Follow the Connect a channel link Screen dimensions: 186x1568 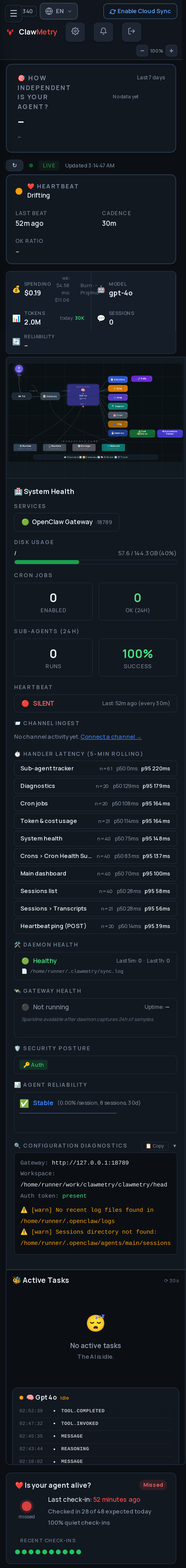(111, 737)
